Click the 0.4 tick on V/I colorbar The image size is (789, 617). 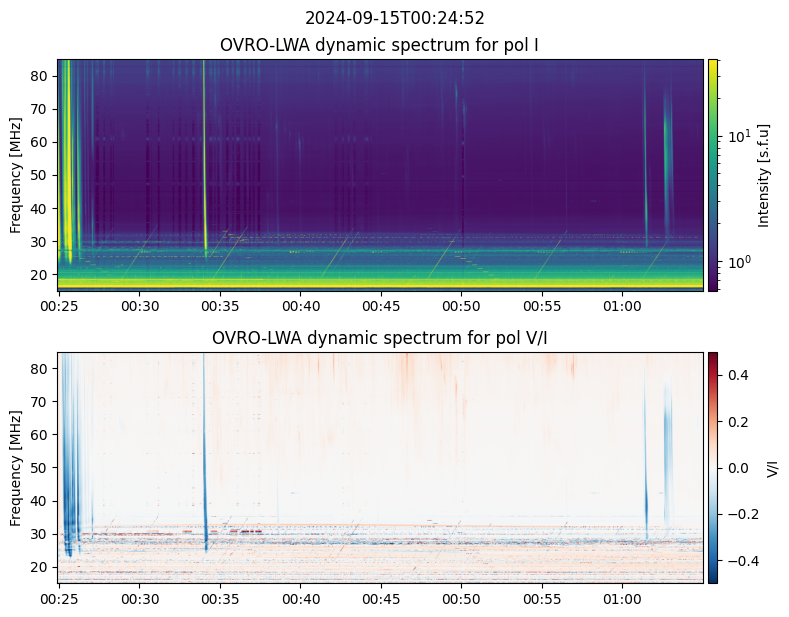click(x=738, y=375)
